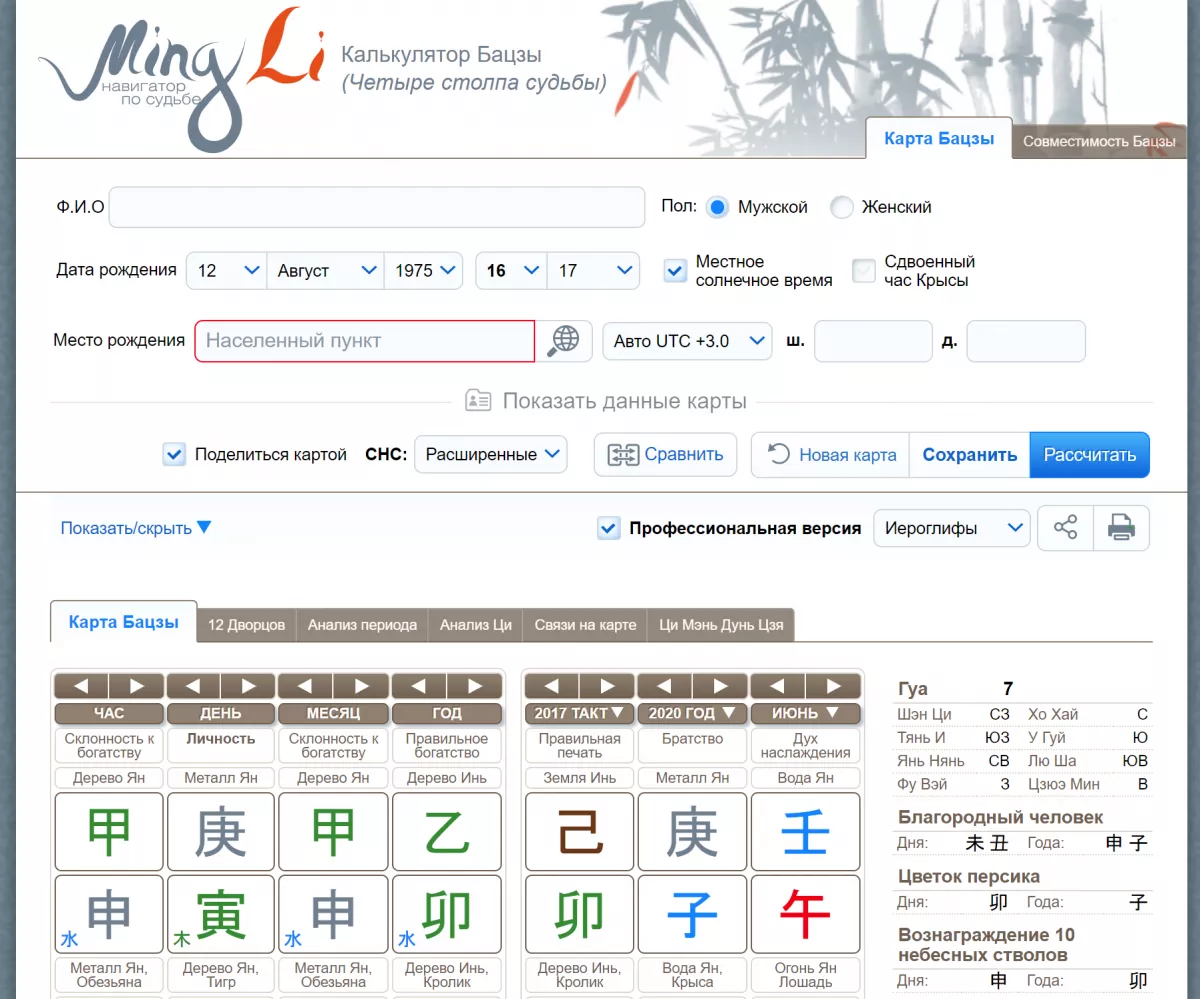This screenshot has width=1200, height=999.
Task: Switch to Совместимость Бацзы tab
Action: coord(1099,141)
